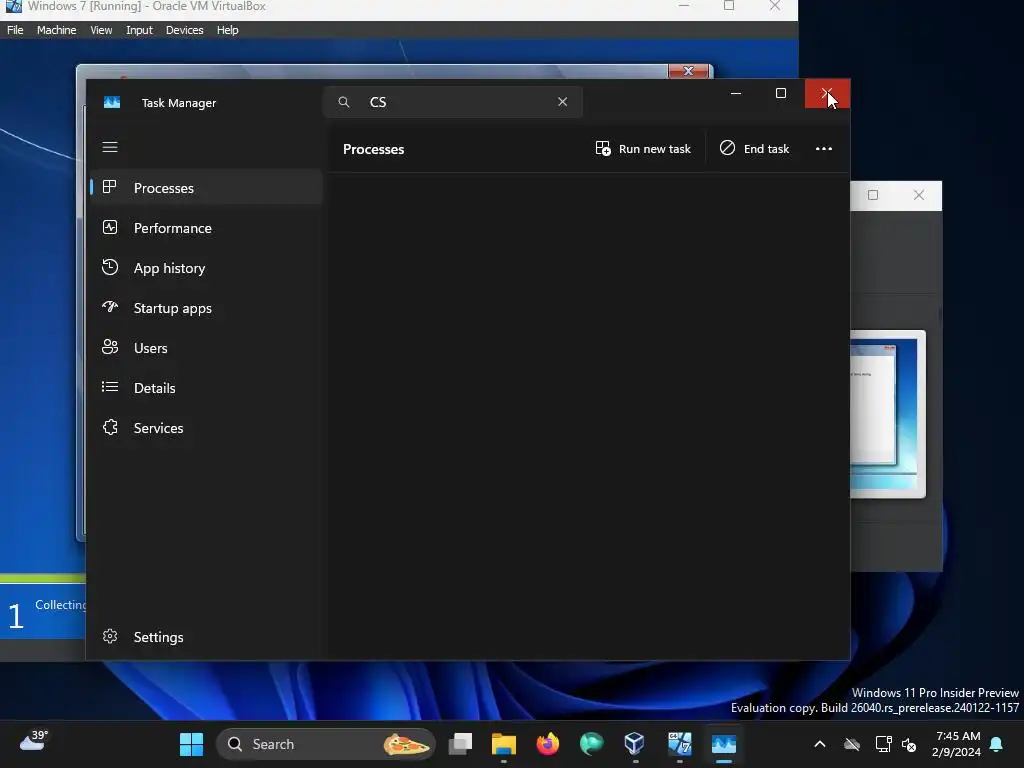The height and width of the screenshot is (768, 1024).
Task: Maximize the Task Manager window
Action: (x=780, y=93)
